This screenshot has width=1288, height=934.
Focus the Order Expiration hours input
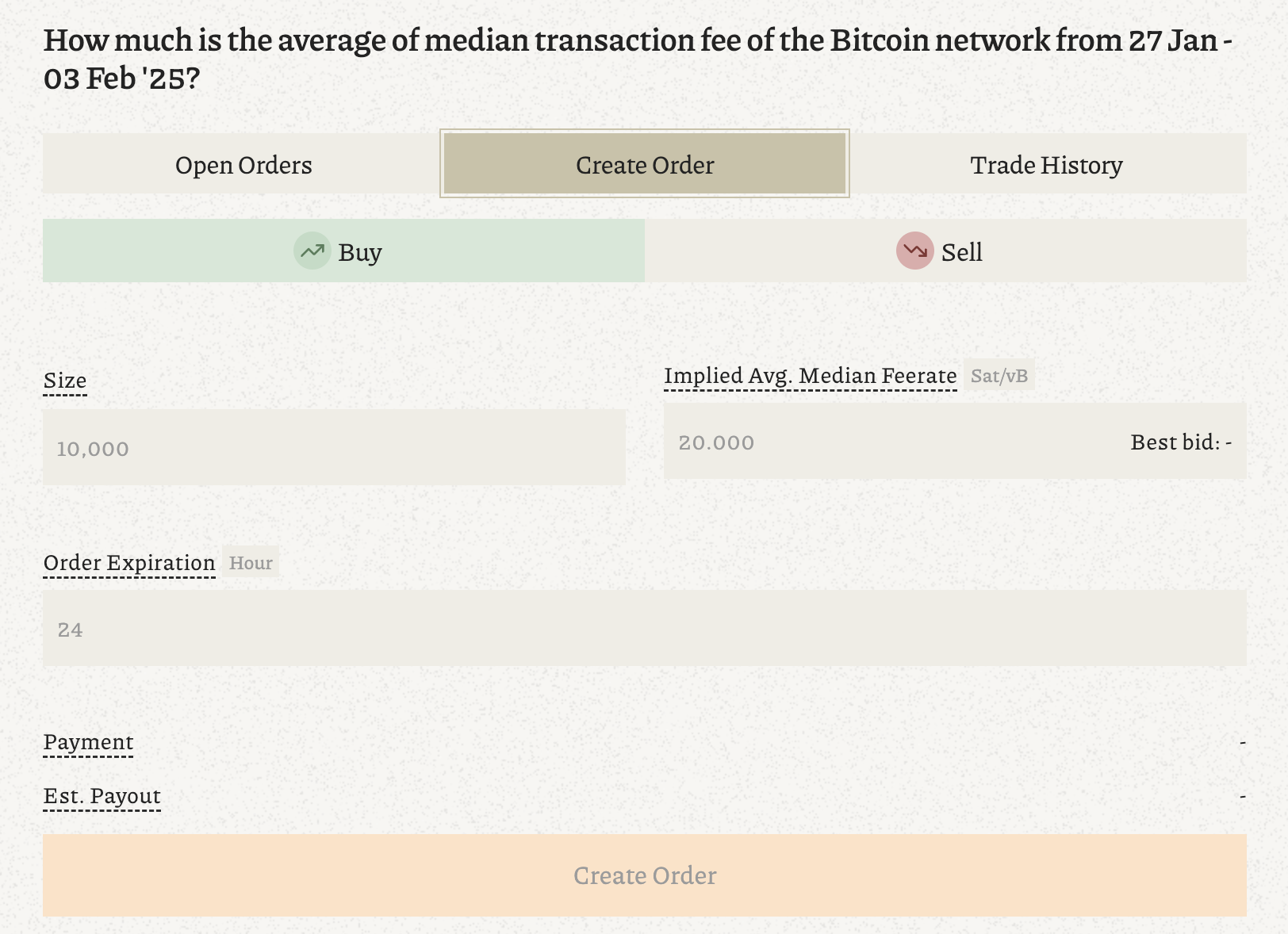point(645,628)
